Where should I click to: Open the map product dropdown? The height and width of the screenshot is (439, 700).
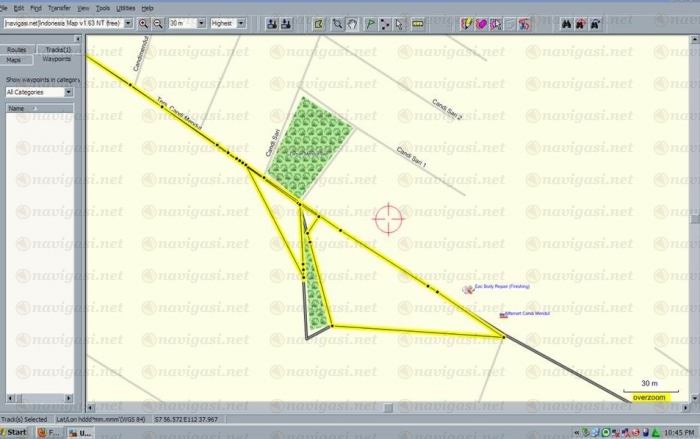129,22
